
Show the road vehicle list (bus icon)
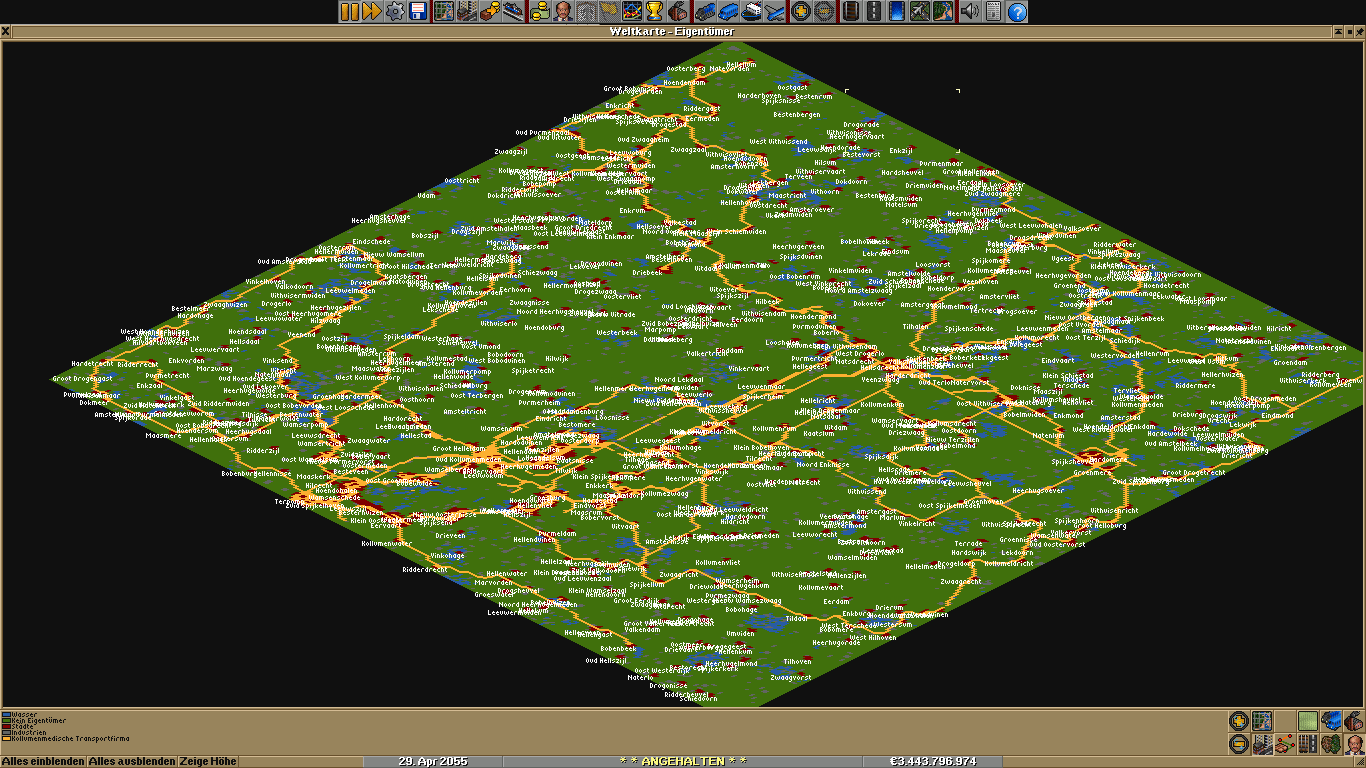pos(727,12)
